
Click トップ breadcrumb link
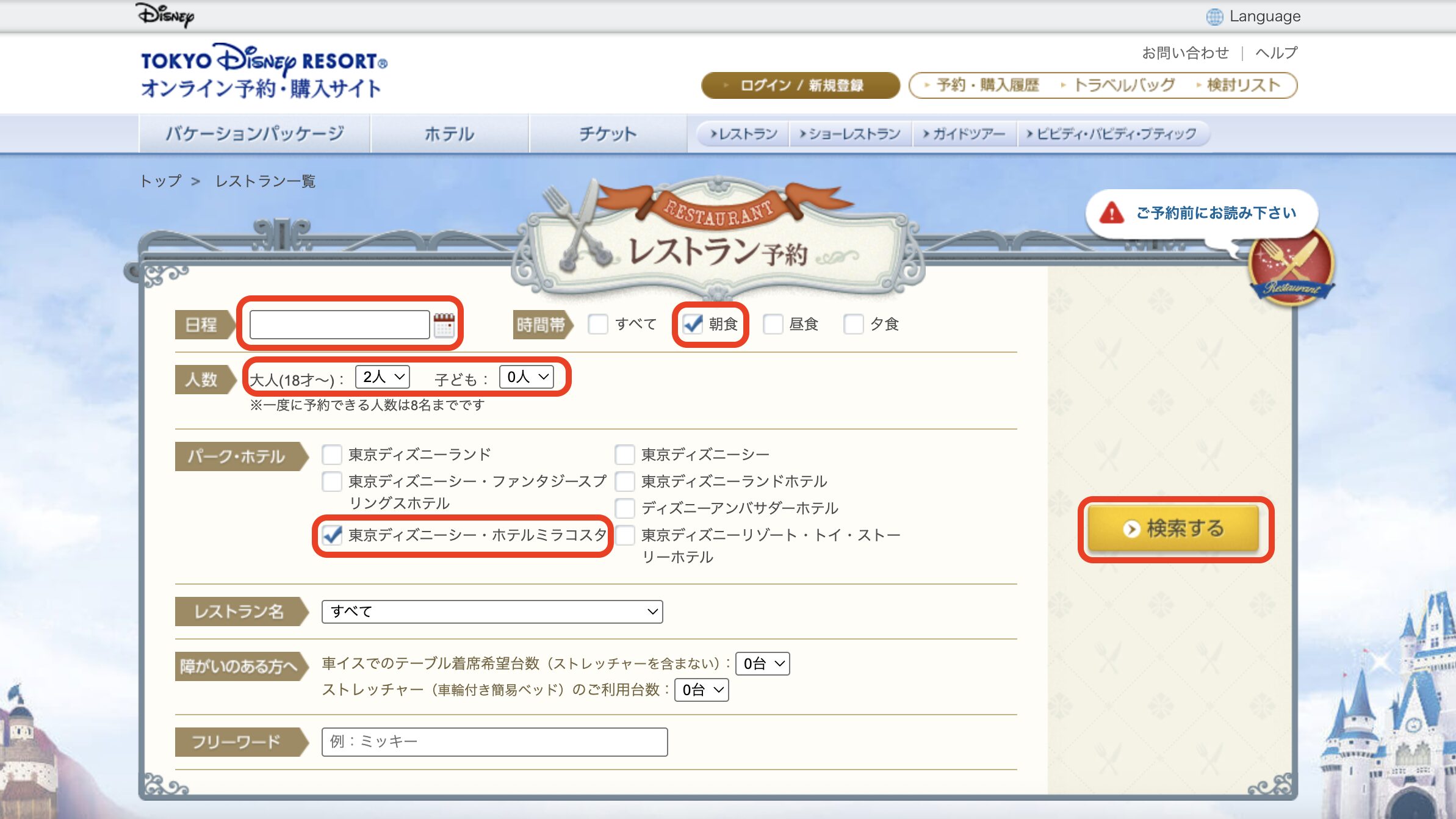point(160,181)
